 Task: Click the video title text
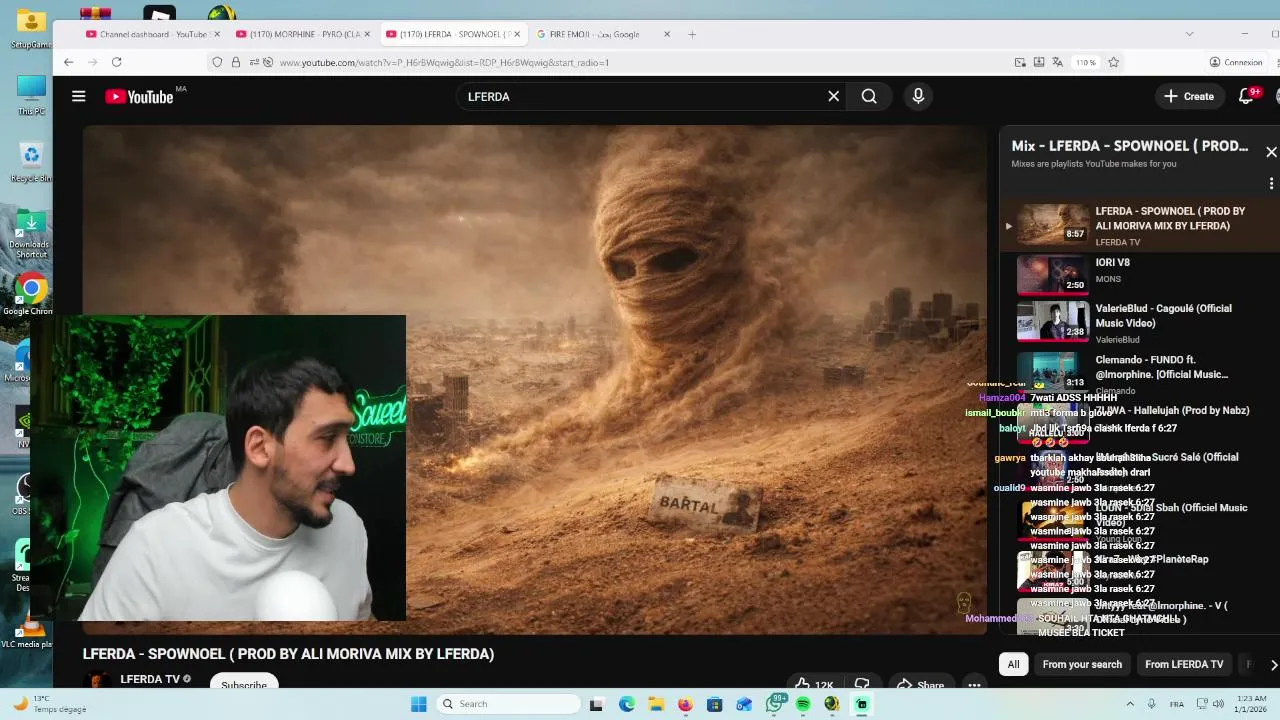[288, 654]
